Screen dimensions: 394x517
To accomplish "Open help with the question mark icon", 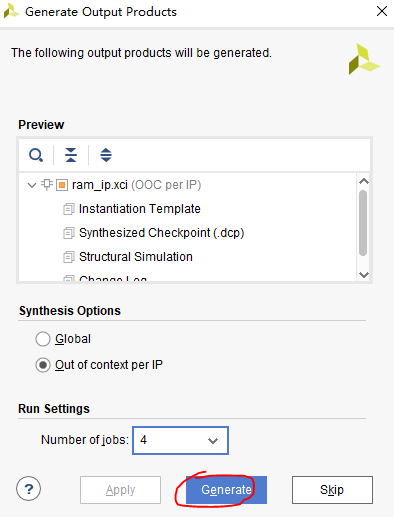I will click(x=28, y=489).
